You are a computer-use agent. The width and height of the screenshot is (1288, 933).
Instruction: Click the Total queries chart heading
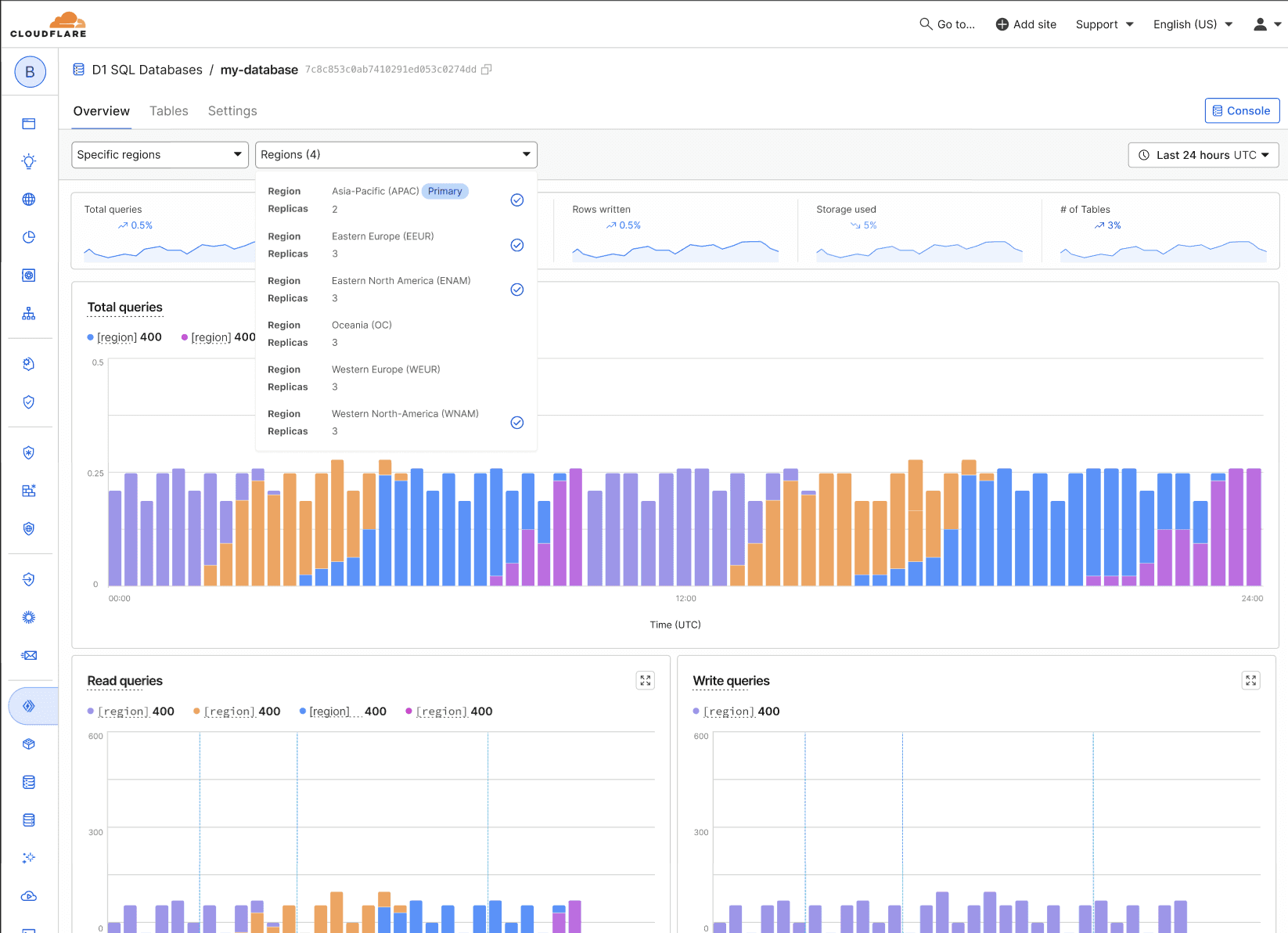[125, 307]
